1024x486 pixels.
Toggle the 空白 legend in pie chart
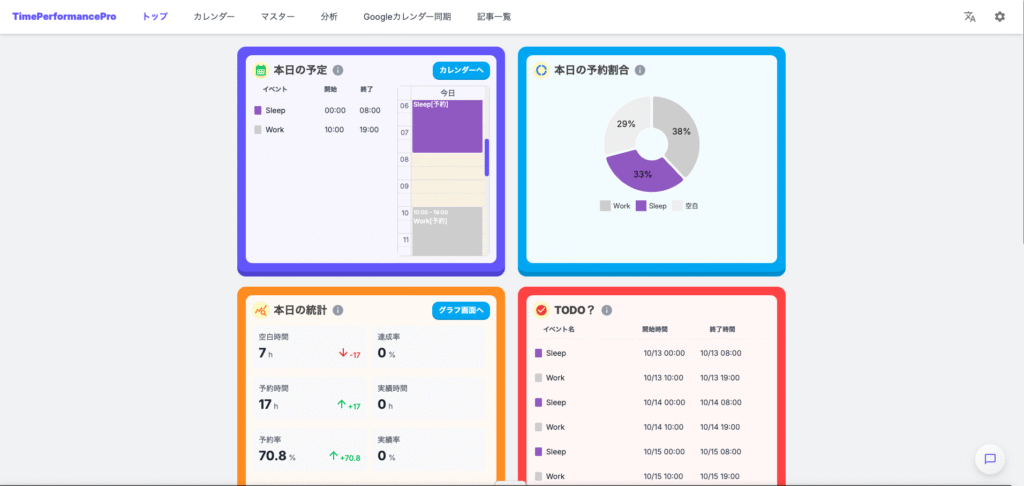click(x=685, y=205)
